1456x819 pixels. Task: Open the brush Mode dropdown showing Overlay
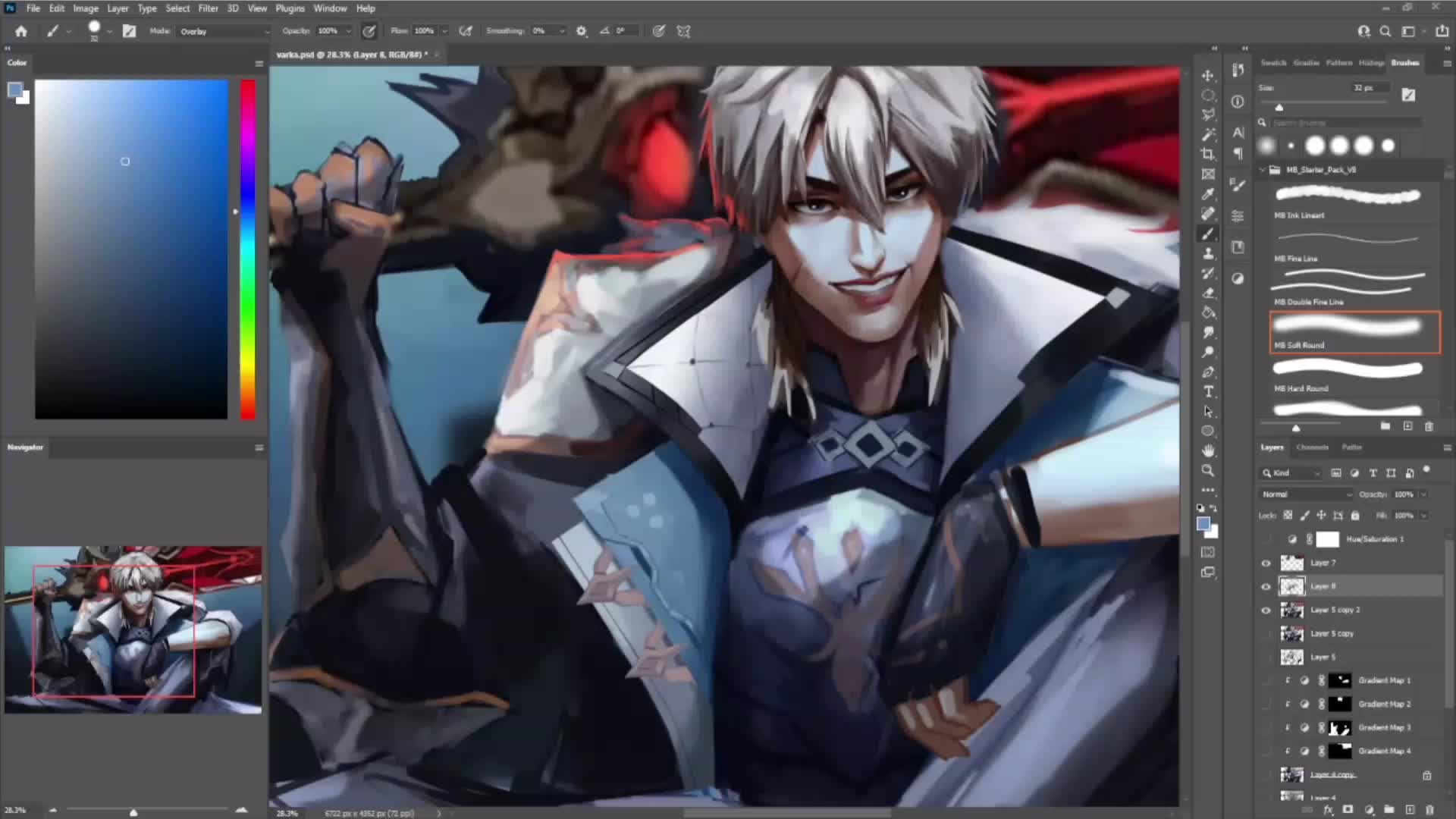click(x=224, y=31)
